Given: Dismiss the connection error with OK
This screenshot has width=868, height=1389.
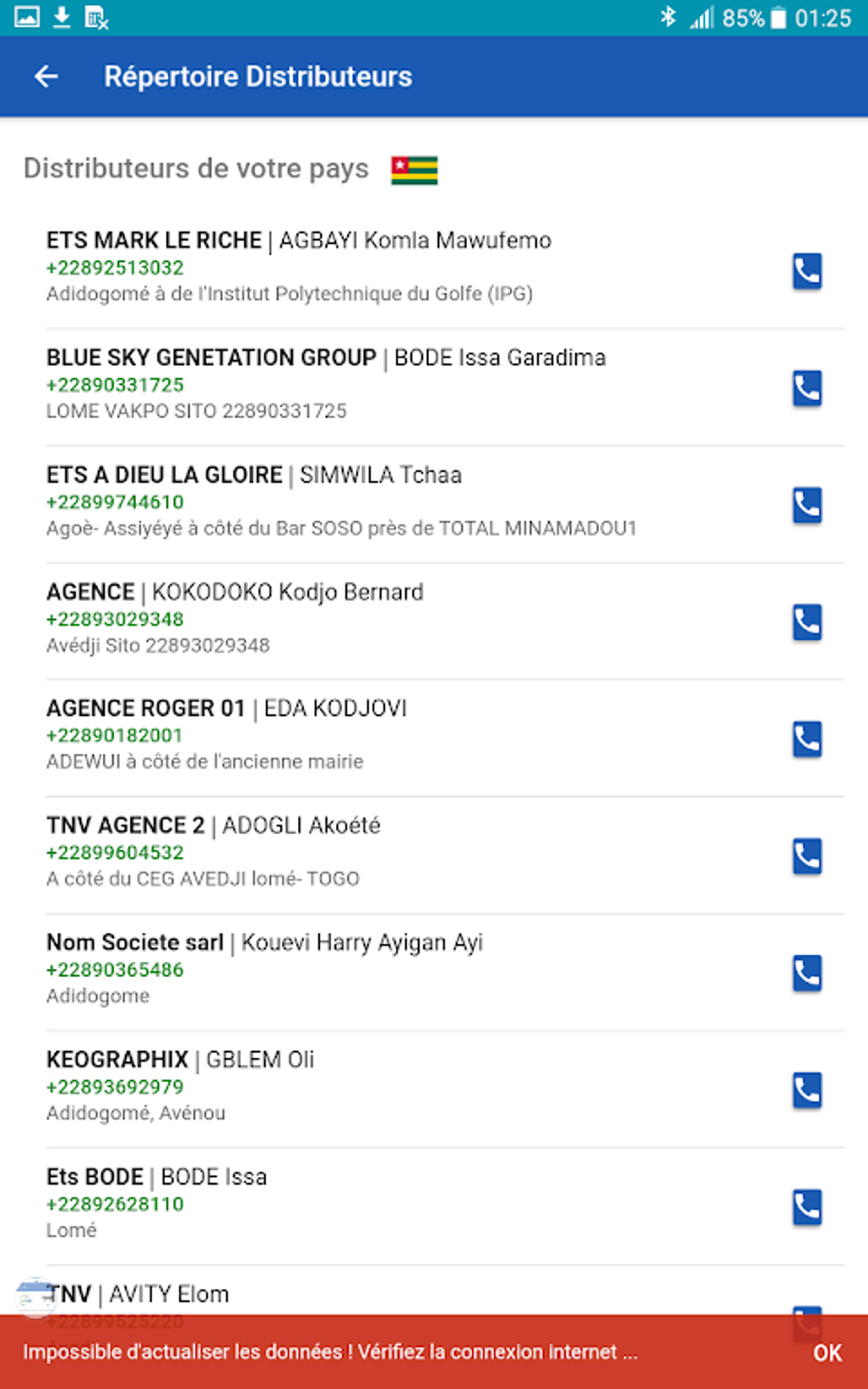Looking at the screenshot, I should click(x=826, y=1352).
